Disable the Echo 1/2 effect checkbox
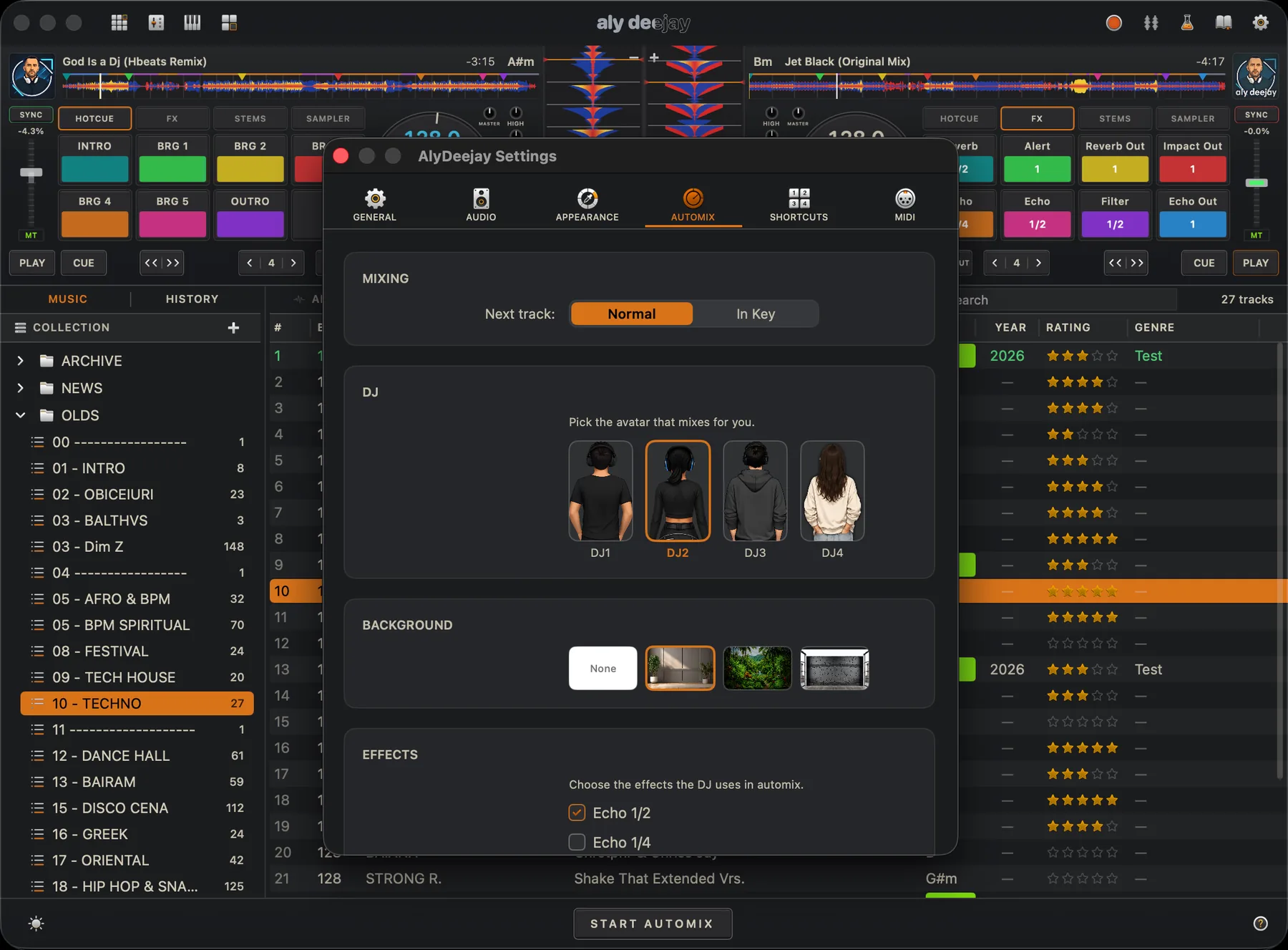1288x950 pixels. (577, 813)
